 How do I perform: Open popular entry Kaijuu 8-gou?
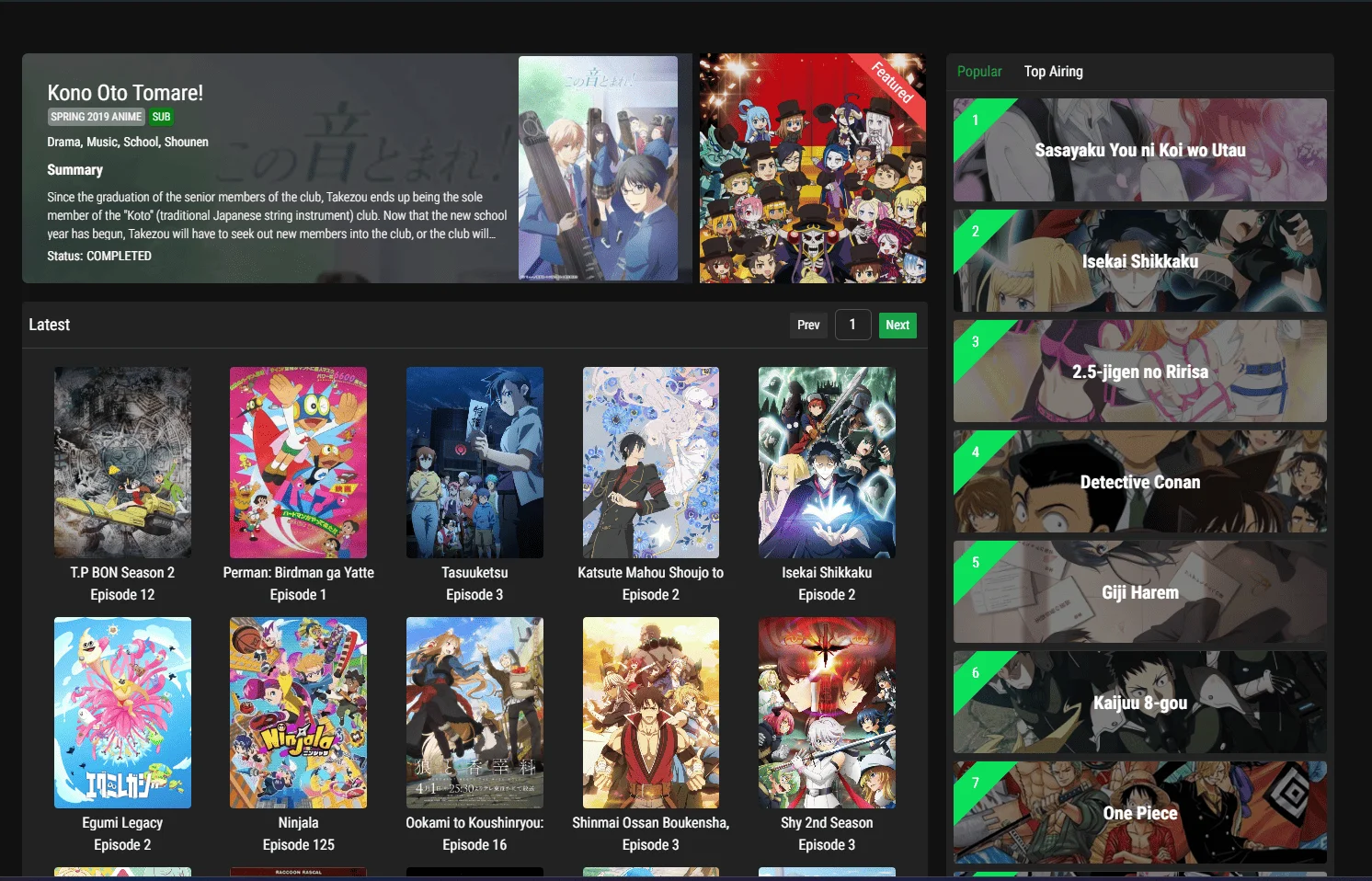(1140, 702)
